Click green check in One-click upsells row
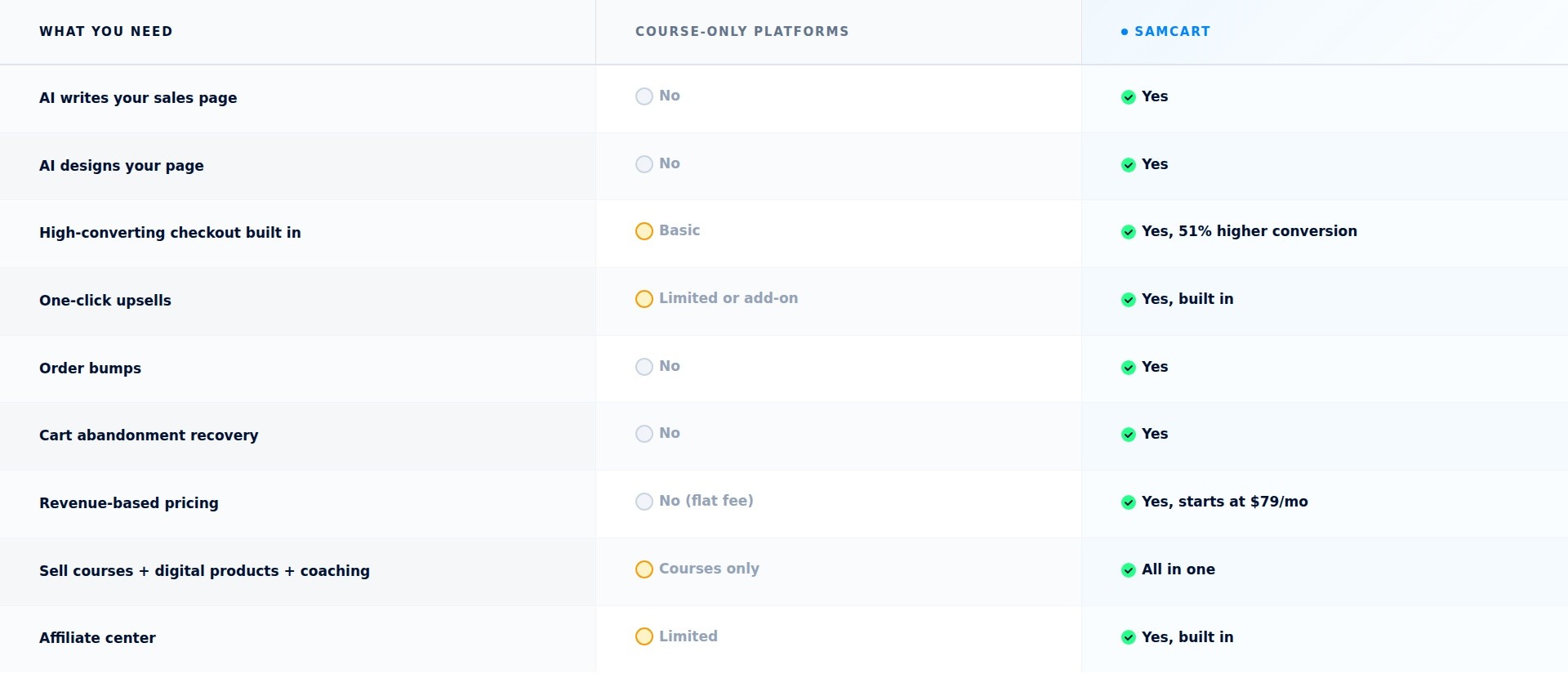This screenshot has height=674, width=1568. click(x=1129, y=300)
